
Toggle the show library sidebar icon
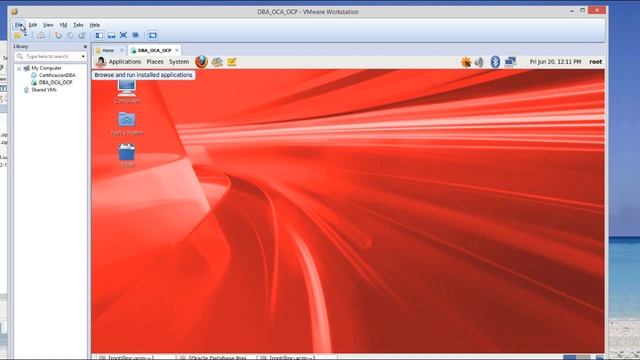[x=99, y=36]
